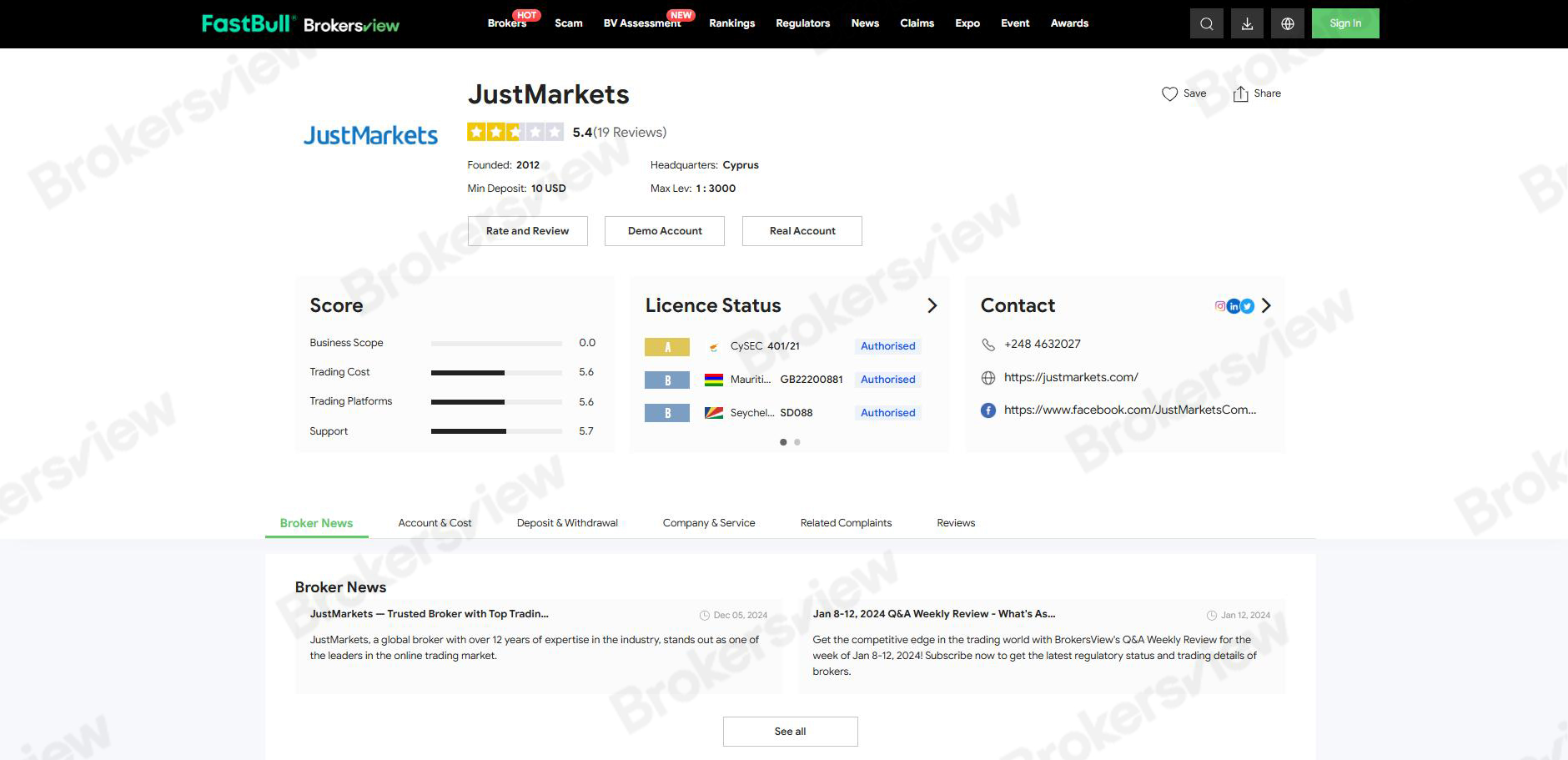Open the Scam menu item

[x=569, y=23]
